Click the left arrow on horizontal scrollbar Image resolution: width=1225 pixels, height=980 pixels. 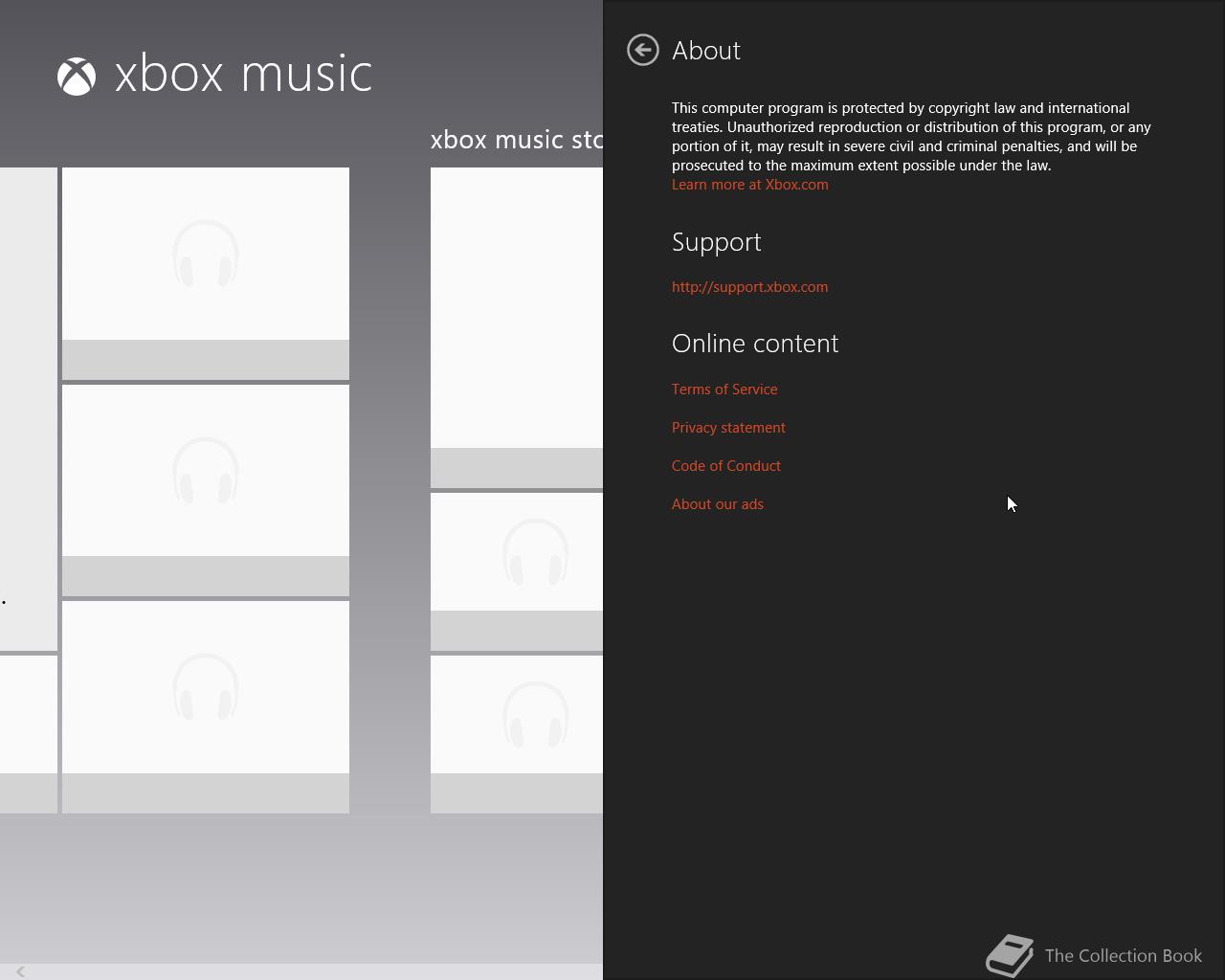click(x=20, y=971)
